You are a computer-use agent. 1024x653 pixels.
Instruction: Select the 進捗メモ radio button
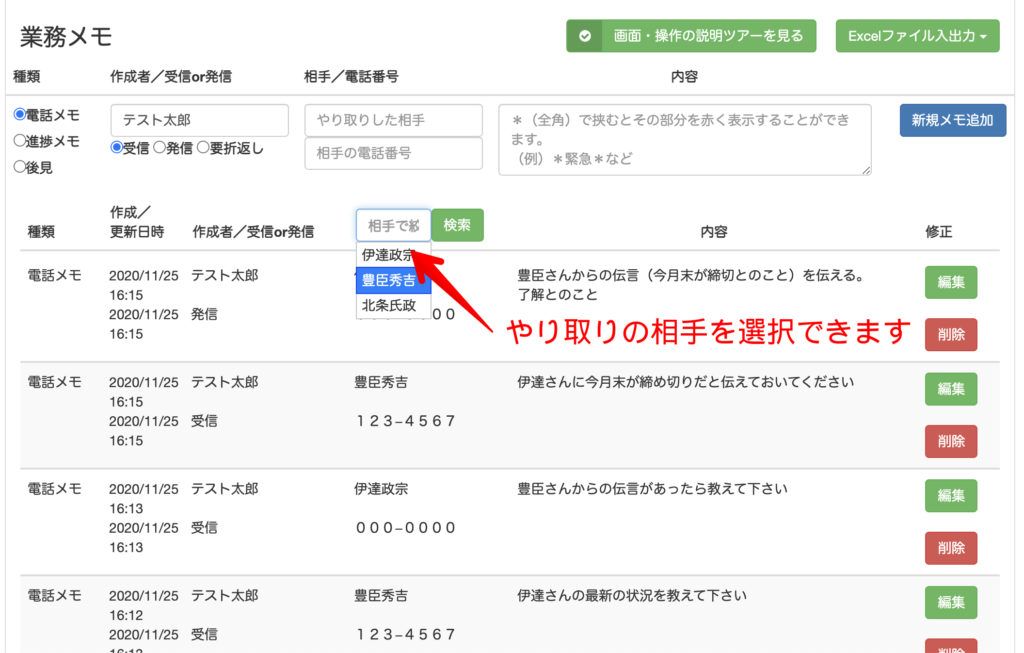point(19,141)
